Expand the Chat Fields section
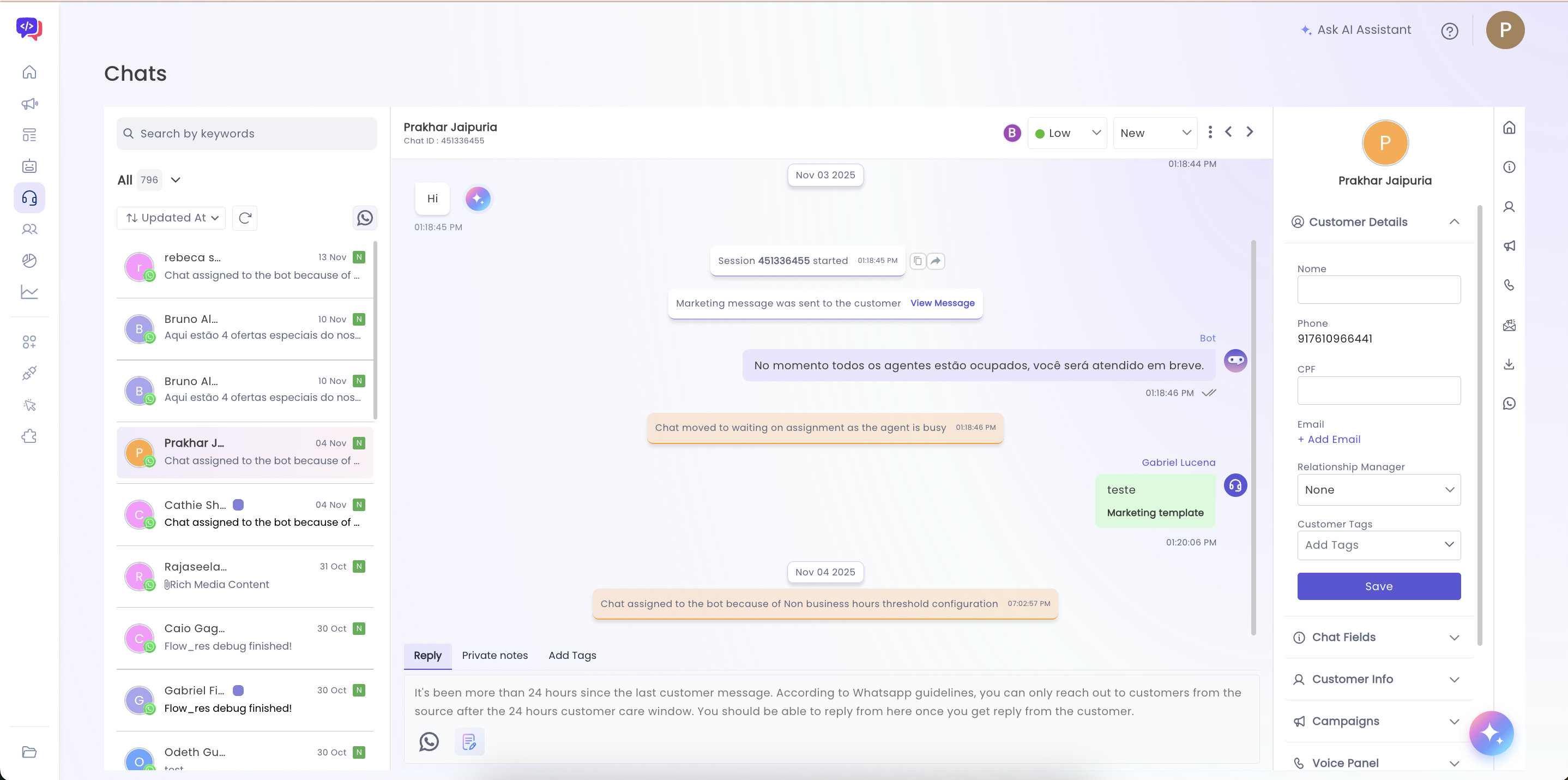This screenshot has width=1568, height=780. [1454, 638]
